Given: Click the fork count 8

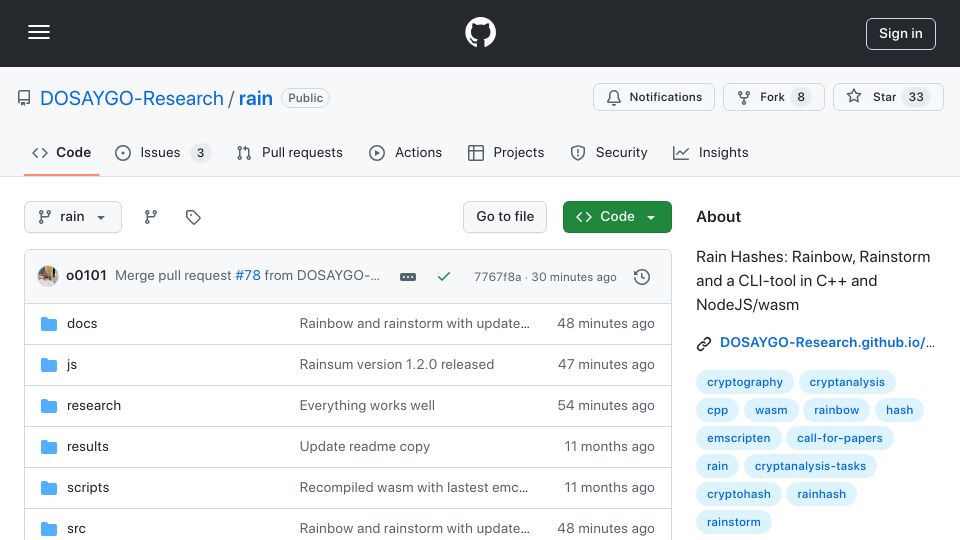Looking at the screenshot, I should tap(801, 97).
